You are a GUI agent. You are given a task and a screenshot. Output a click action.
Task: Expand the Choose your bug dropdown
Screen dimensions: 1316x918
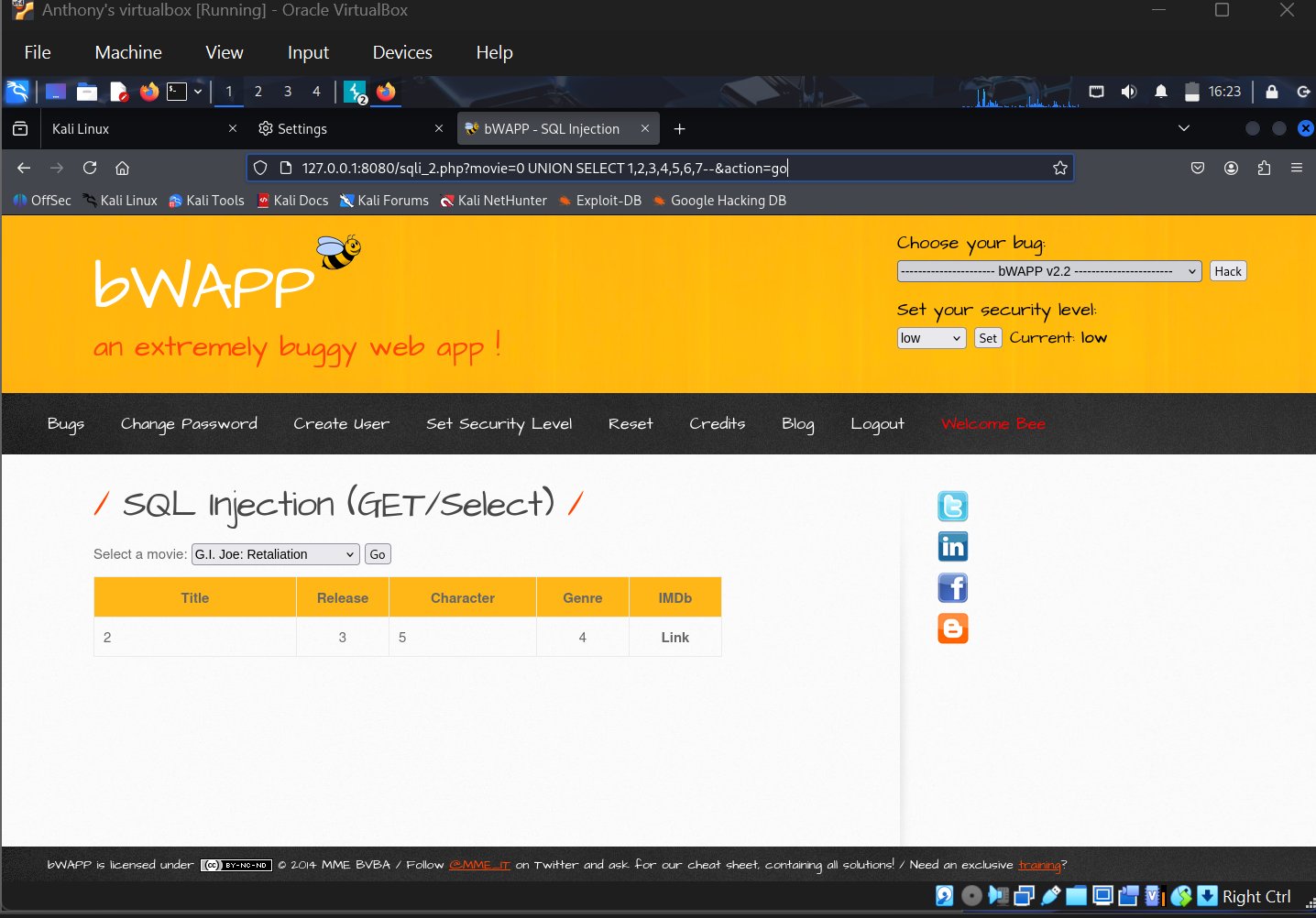pos(1048,271)
